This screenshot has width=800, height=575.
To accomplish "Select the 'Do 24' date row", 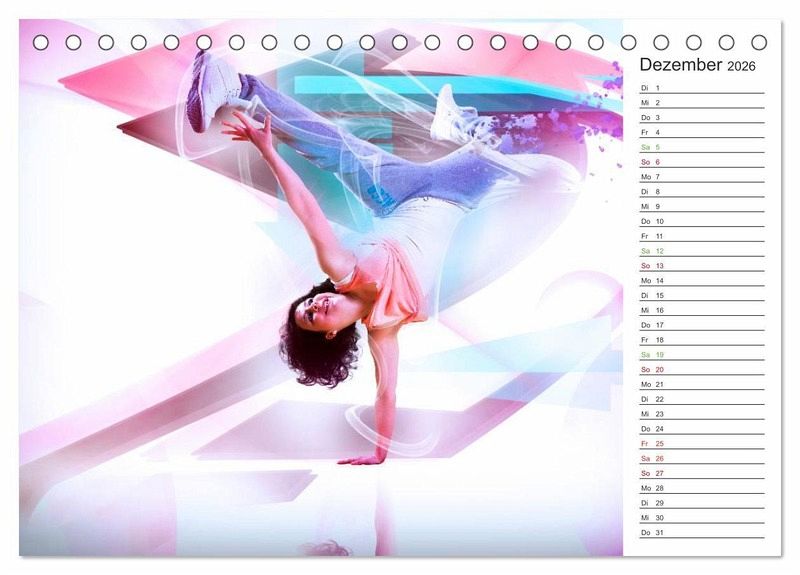I will coord(702,428).
